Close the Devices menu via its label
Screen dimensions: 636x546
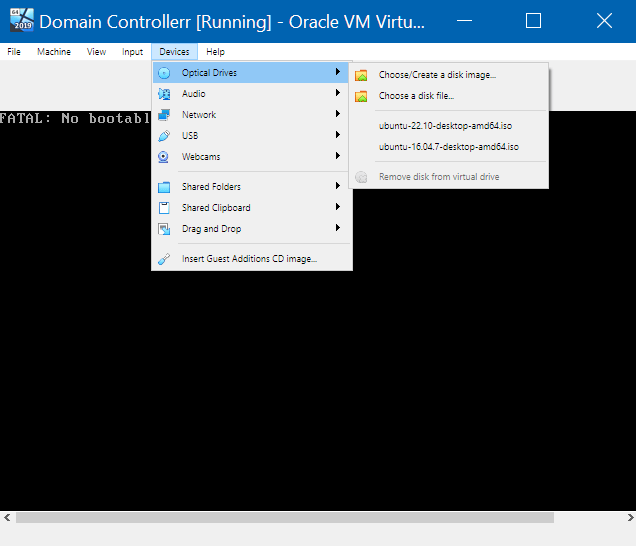coord(174,52)
